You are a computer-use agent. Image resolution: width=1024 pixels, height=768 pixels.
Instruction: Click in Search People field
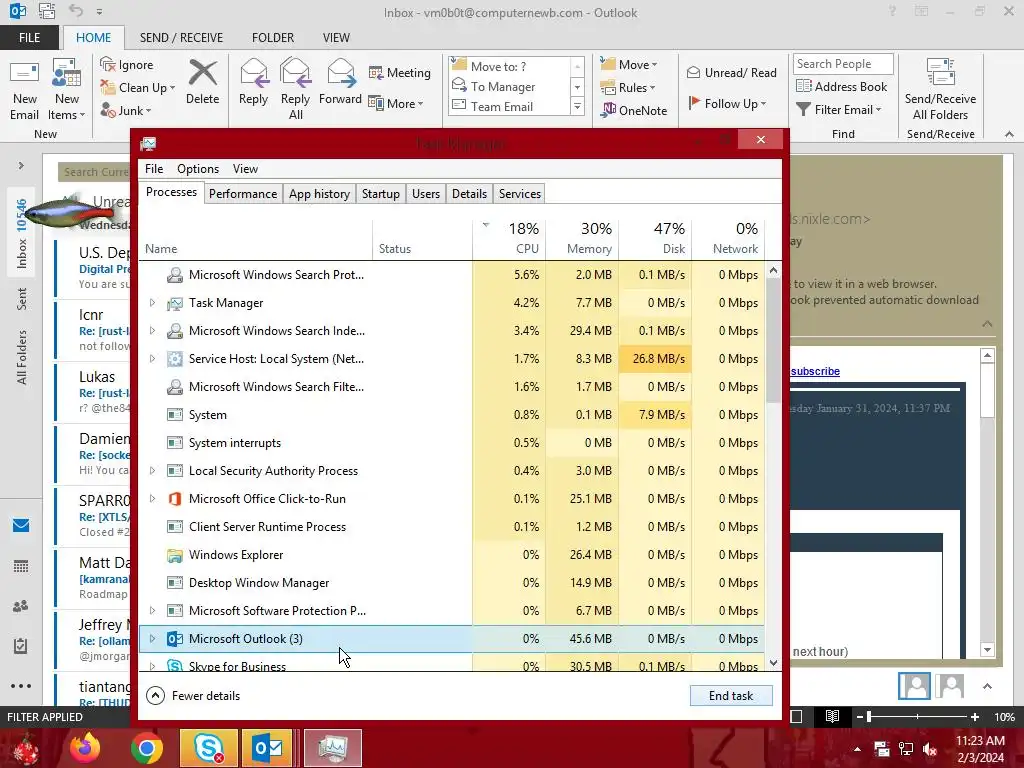coord(843,64)
